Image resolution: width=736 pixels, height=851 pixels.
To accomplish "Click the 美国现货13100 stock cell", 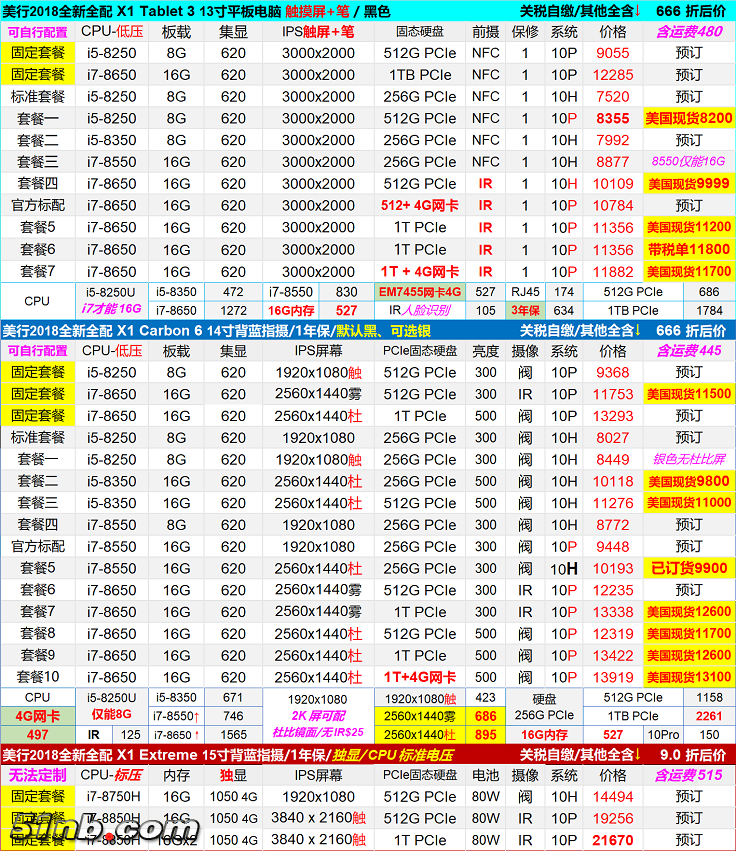I will [x=688, y=677].
